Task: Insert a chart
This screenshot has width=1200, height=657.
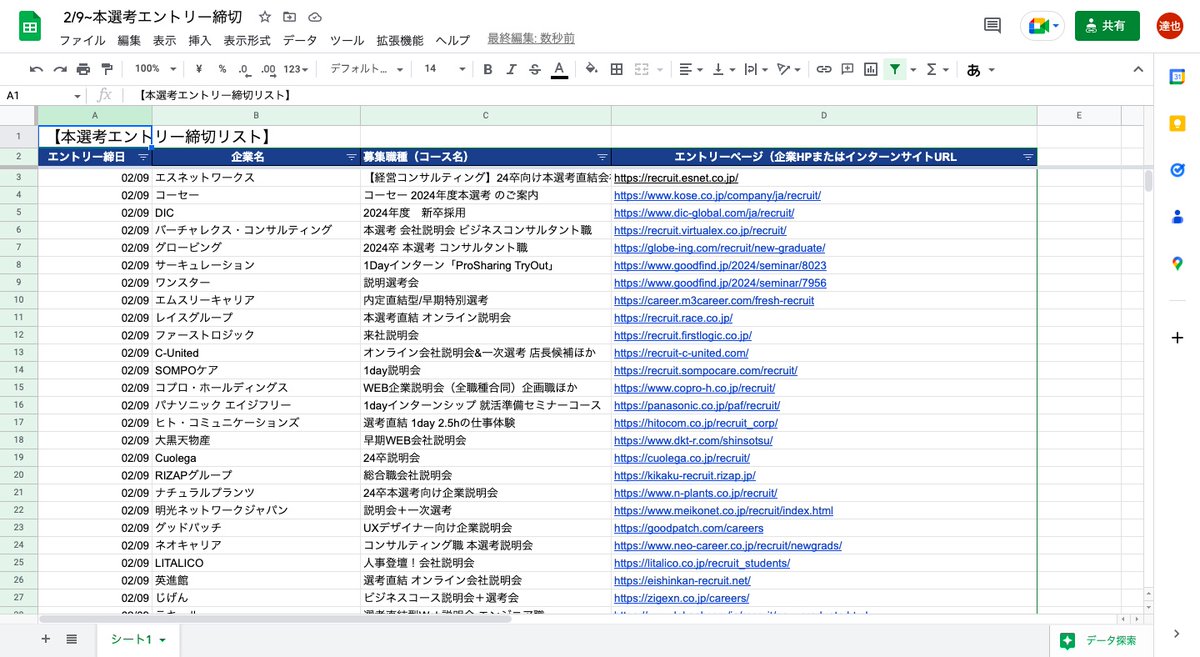Action: [x=870, y=69]
